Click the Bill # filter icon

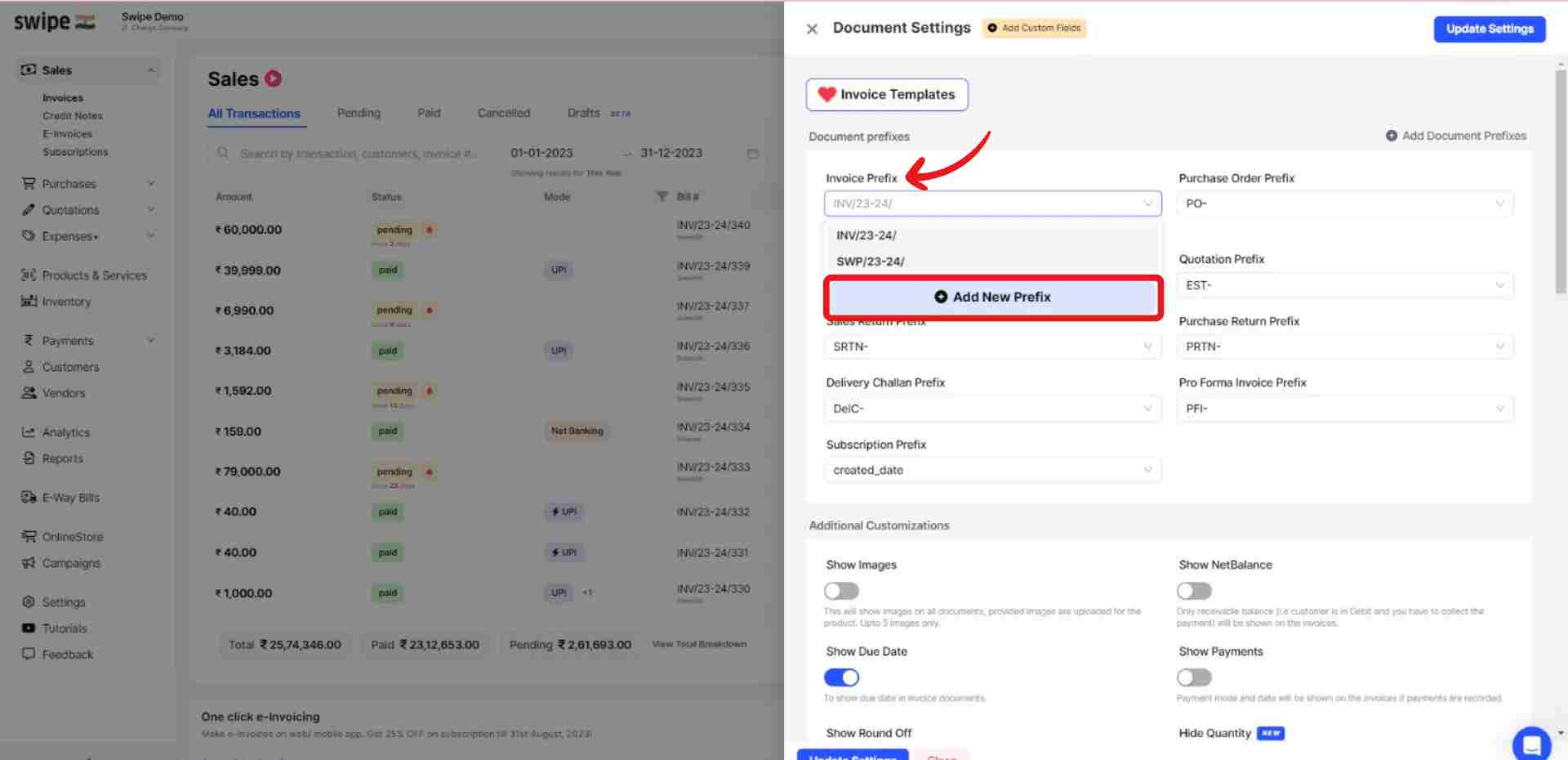pos(662,196)
